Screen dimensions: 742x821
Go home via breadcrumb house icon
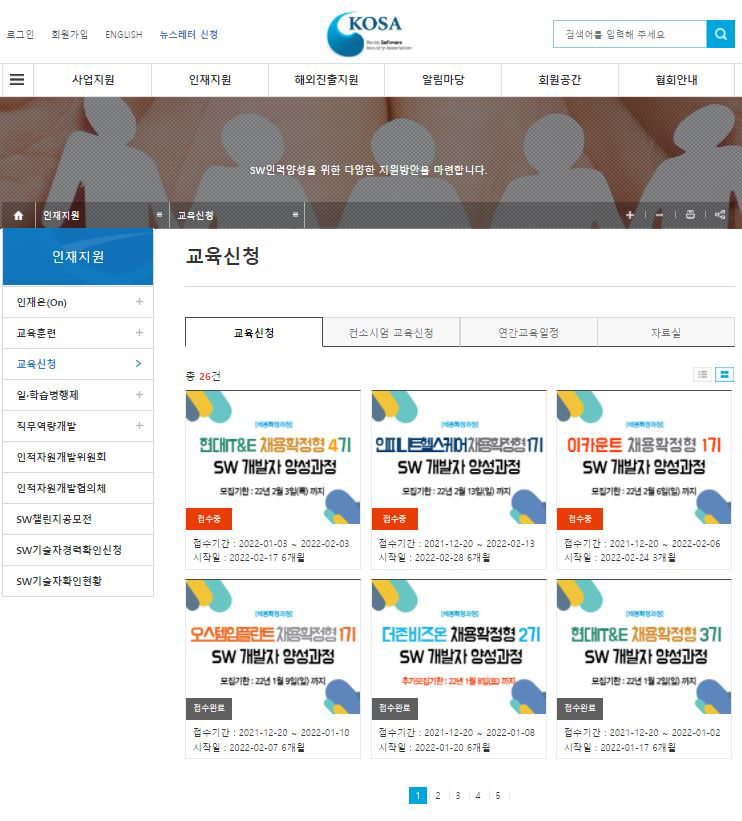pyautogui.click(x=18, y=215)
